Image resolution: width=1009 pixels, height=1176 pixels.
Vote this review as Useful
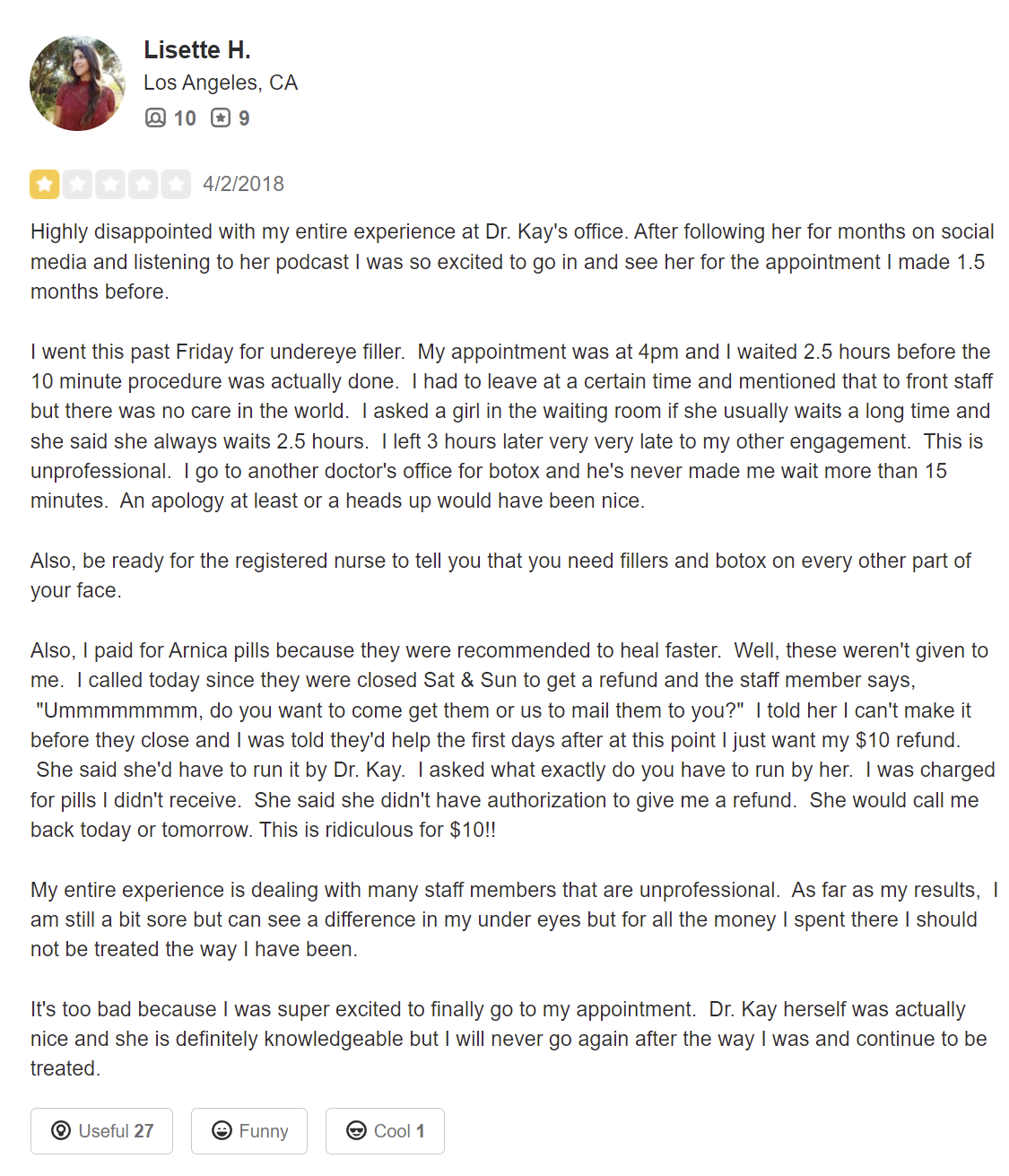point(101,1131)
